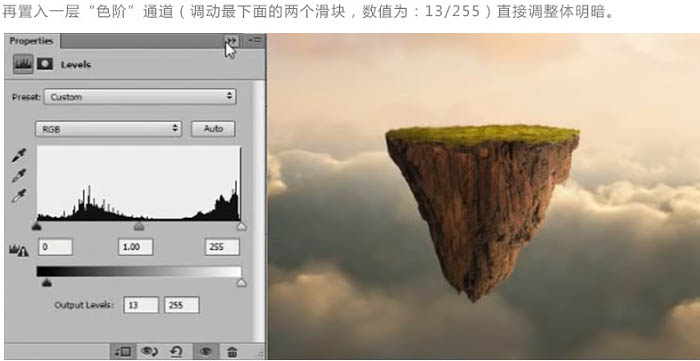This screenshot has height=361, width=700.
Task: Click the Output Levels label
Action: click(x=84, y=305)
